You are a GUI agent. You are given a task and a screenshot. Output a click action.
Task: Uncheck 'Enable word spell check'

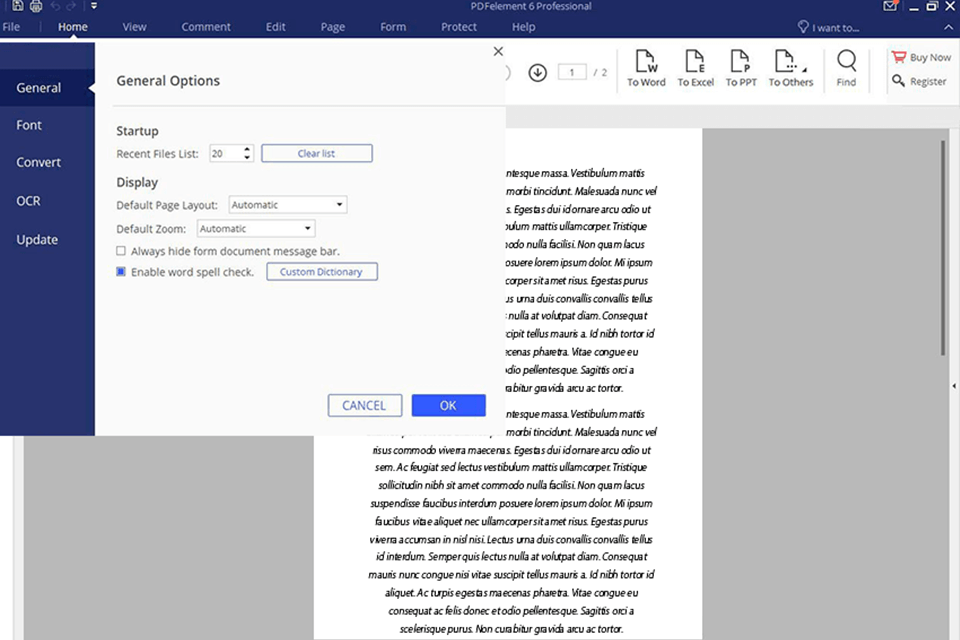click(x=121, y=272)
